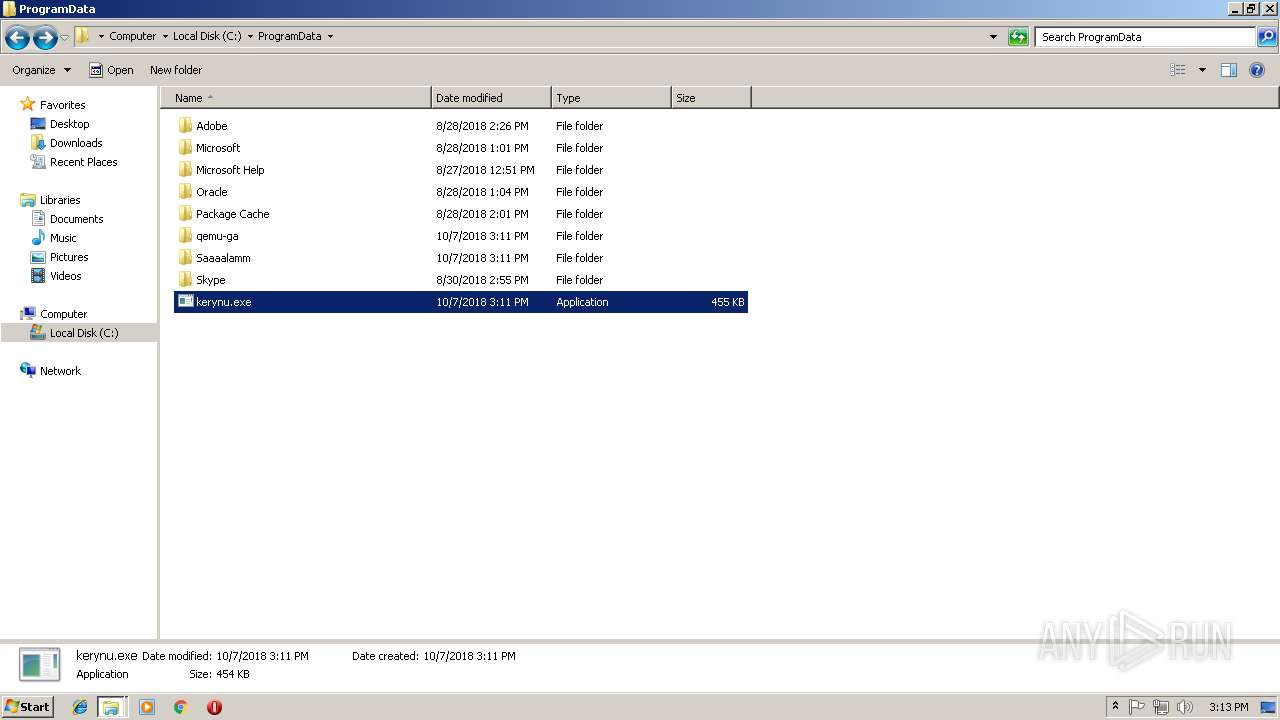Launch Windows Media Player from taskbar
The height and width of the screenshot is (720, 1280).
[147, 707]
